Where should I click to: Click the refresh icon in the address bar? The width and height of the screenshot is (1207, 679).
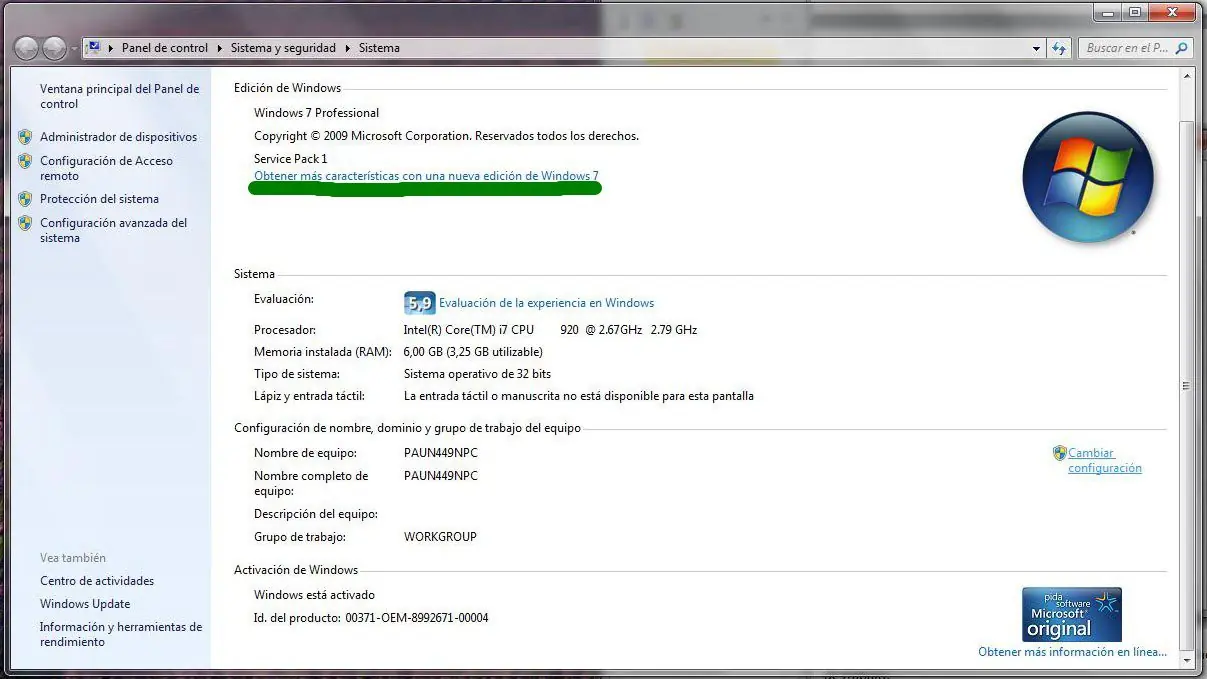coord(1059,47)
